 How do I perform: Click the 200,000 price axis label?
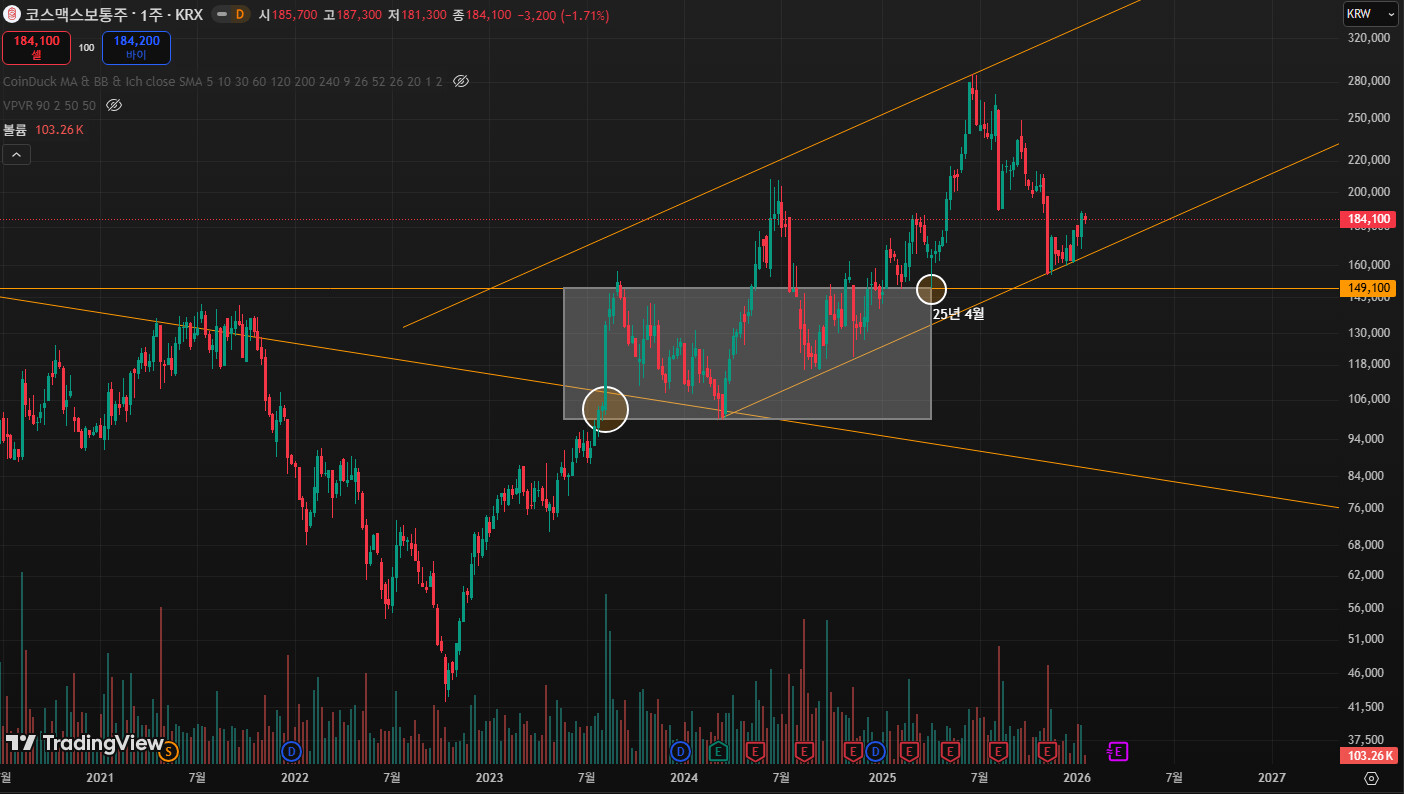pyautogui.click(x=1369, y=192)
